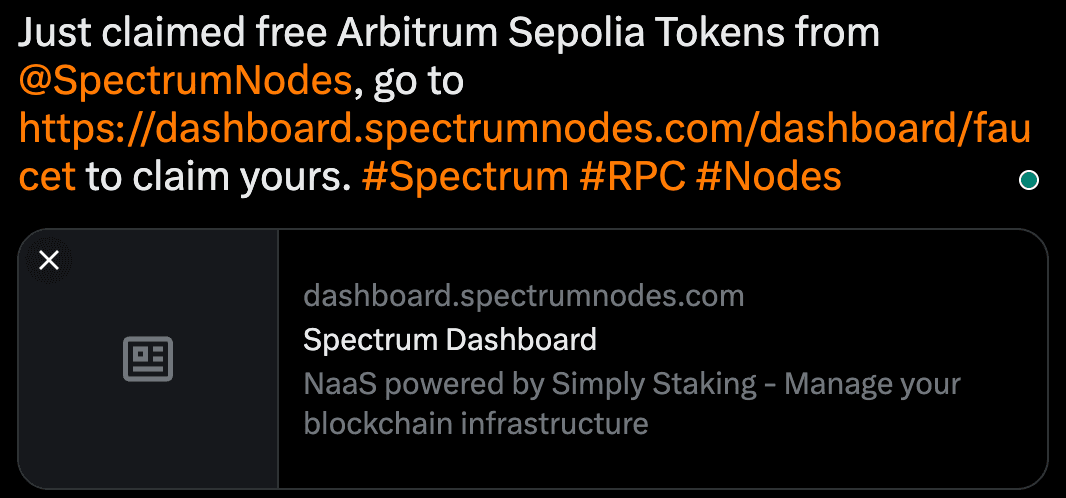Image resolution: width=1066 pixels, height=498 pixels.
Task: Click the #Spectrum hashtag
Action: (x=465, y=177)
